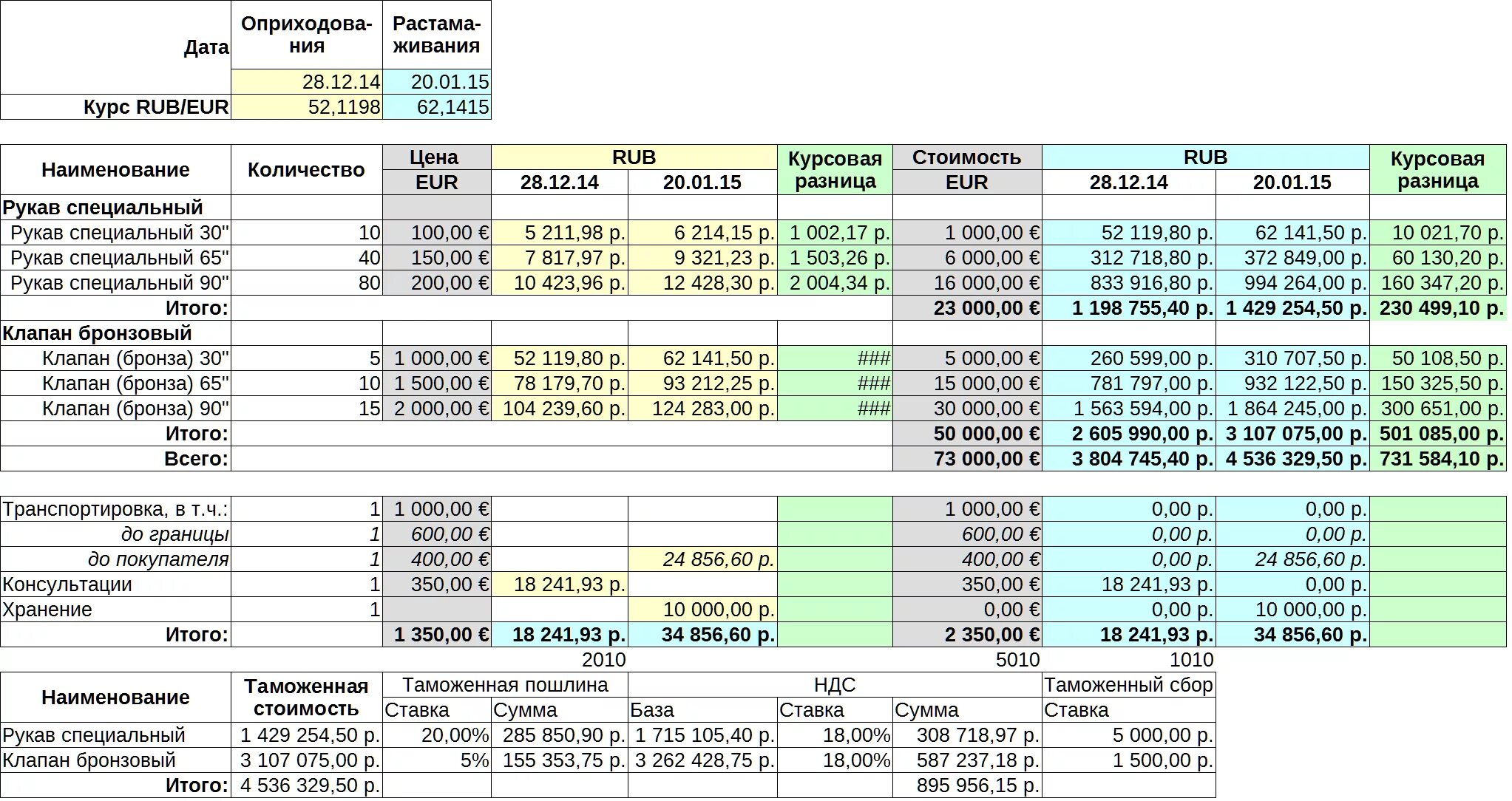This screenshot has width=1512, height=801.
Task: Click exchange rate cell 62,1415
Action: (x=437, y=107)
